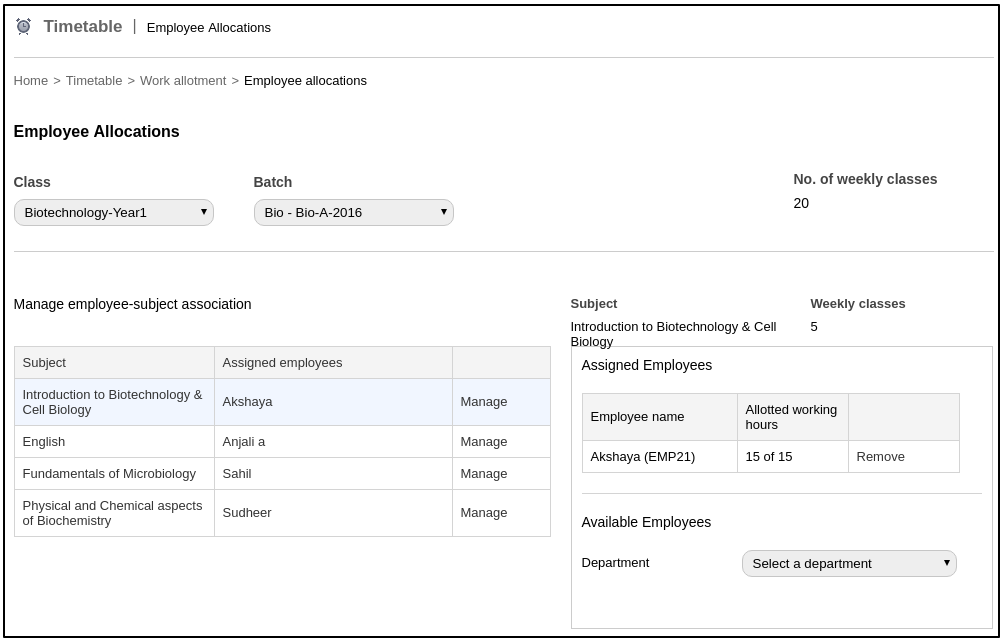Click the Akshaya (EMP21) employee name
The height and width of the screenshot is (642, 1003).
coord(642,457)
